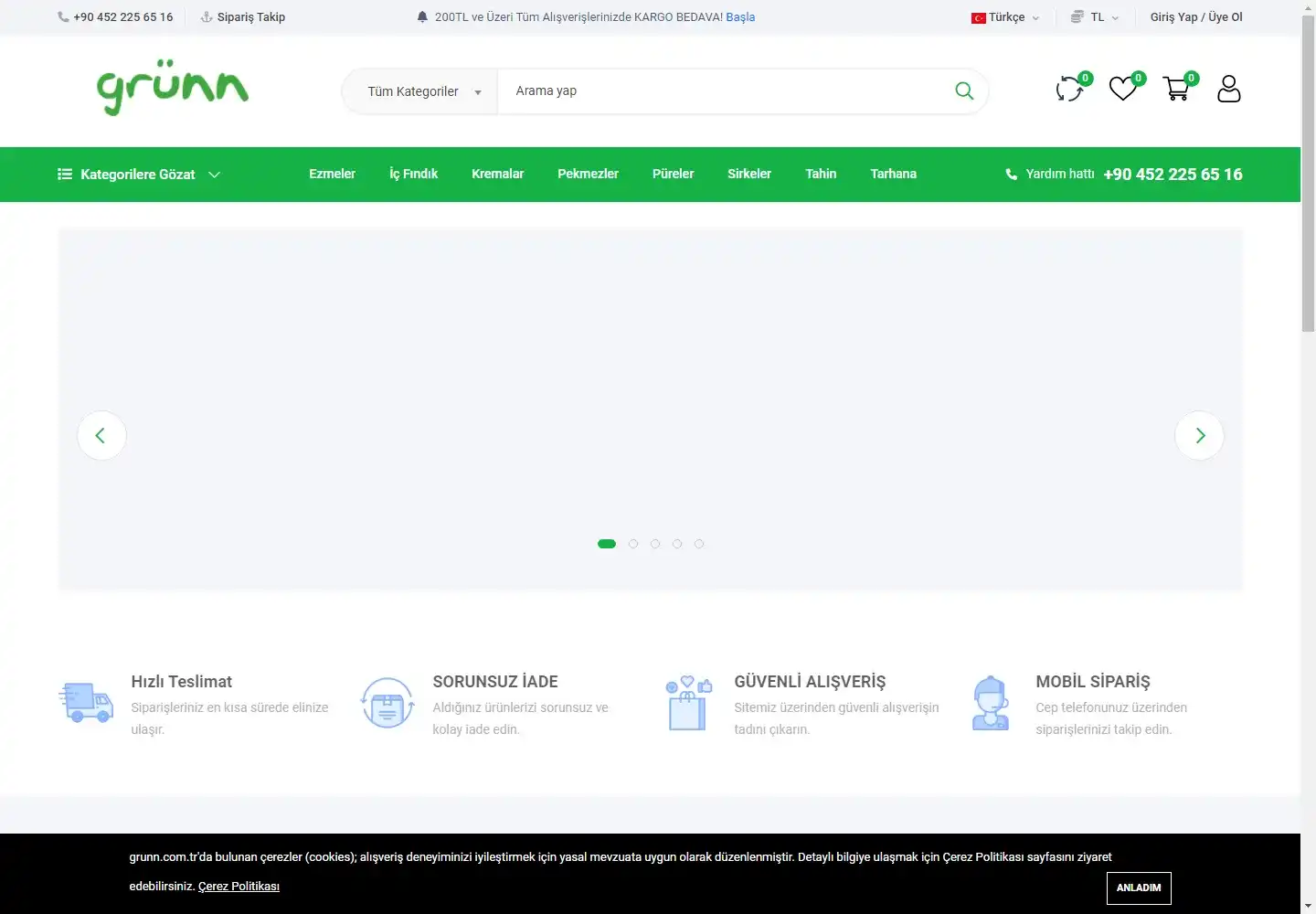Image resolution: width=1316 pixels, height=914 pixels.
Task: Click the ANLADIM cookie button
Action: 1139,887
